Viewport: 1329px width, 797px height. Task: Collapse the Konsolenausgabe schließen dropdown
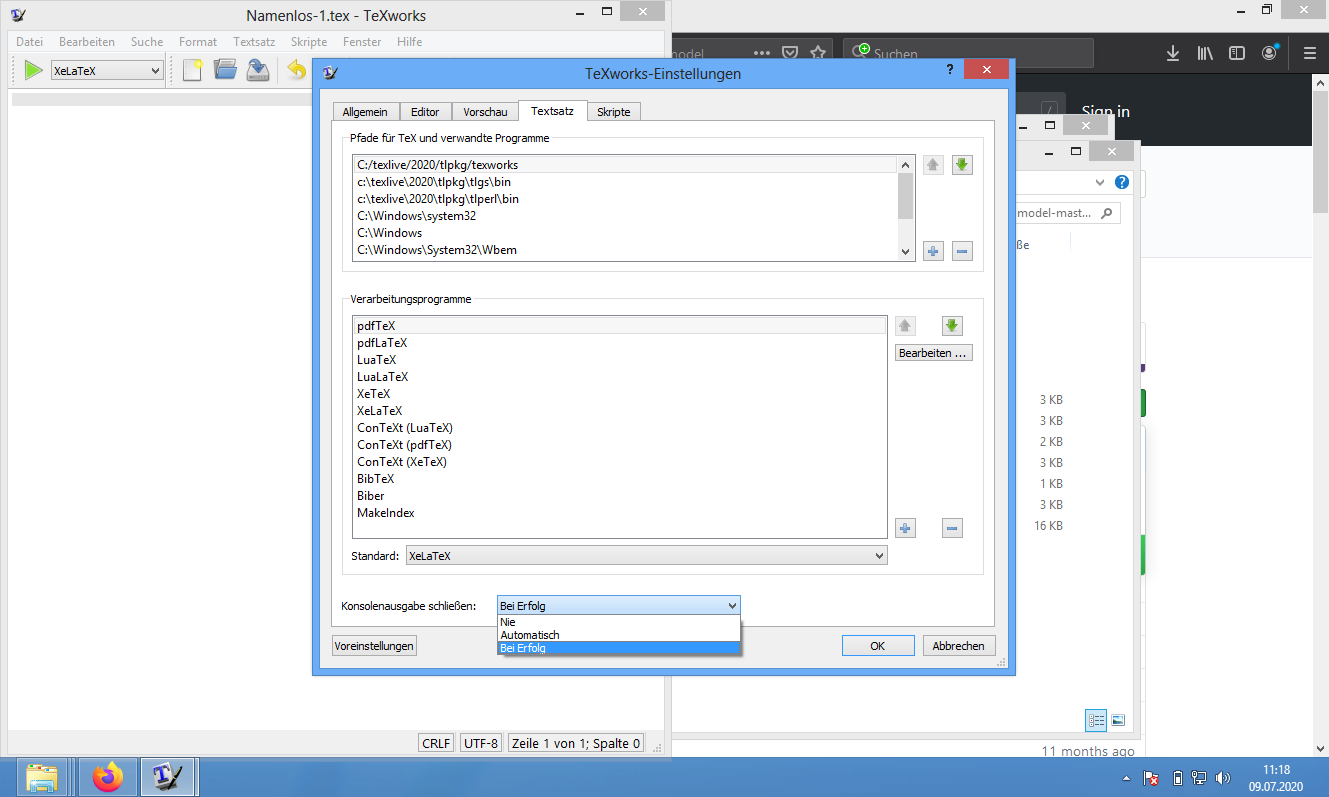point(619,605)
